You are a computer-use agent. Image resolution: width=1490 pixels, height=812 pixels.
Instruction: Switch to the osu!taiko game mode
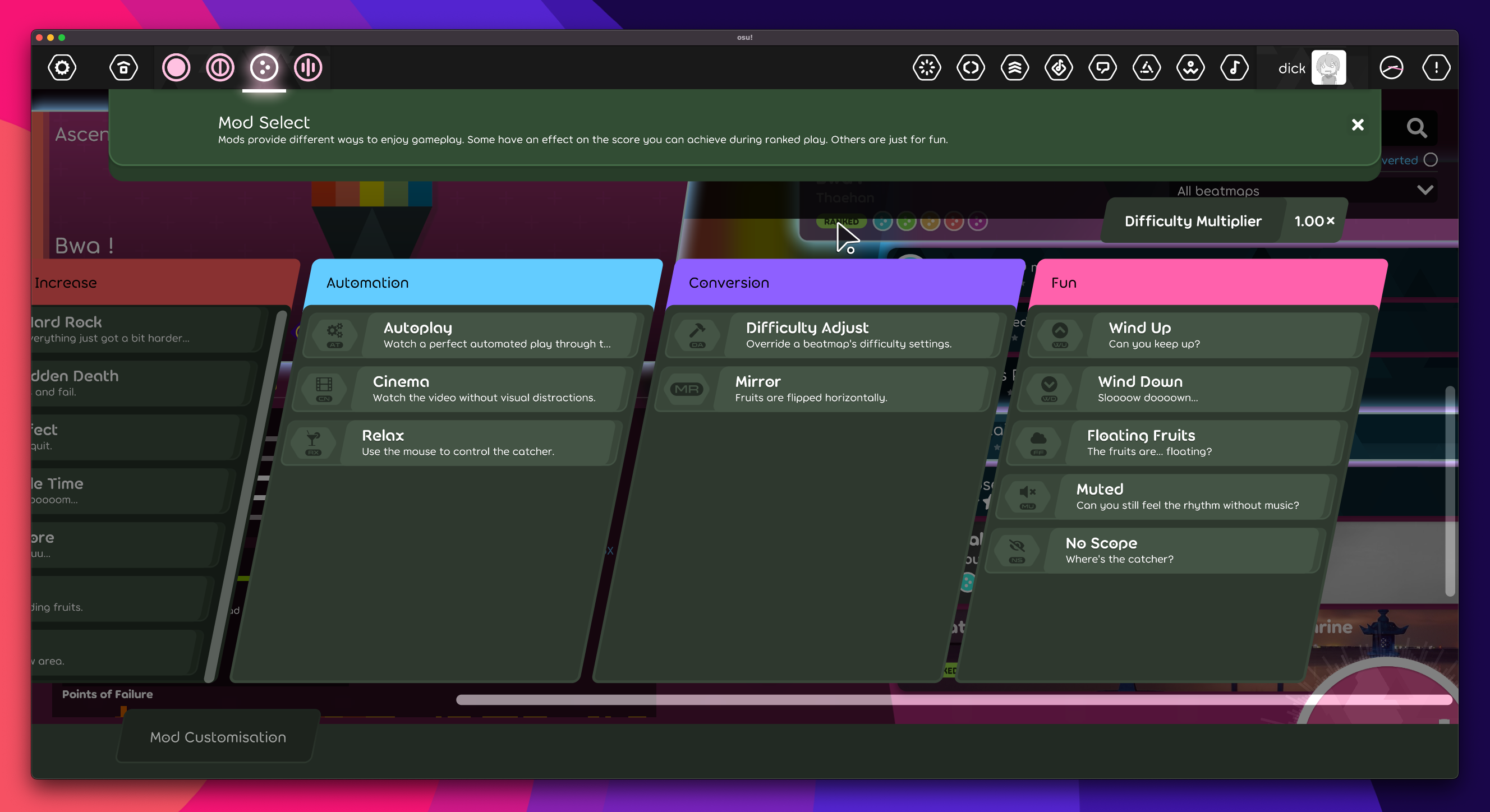click(220, 68)
